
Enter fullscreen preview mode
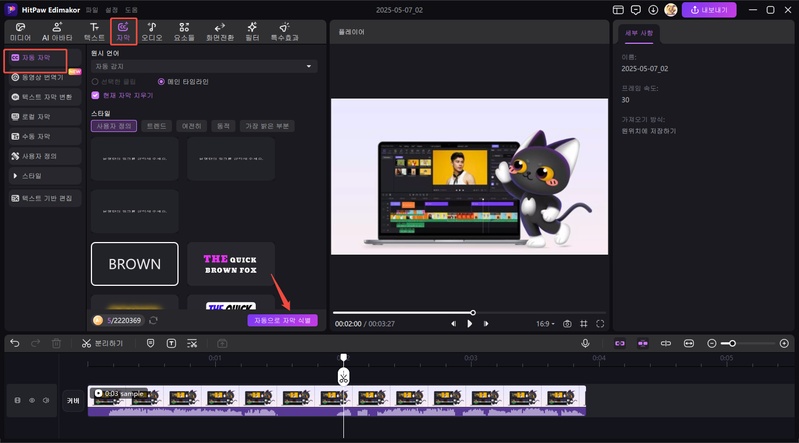(600, 324)
